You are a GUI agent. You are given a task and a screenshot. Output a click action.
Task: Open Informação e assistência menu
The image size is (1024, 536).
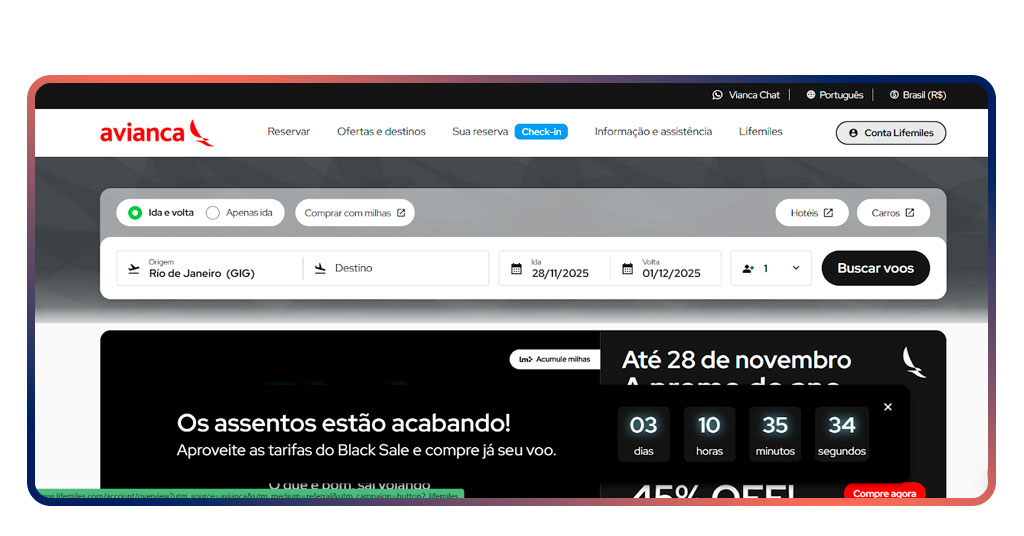(x=653, y=131)
